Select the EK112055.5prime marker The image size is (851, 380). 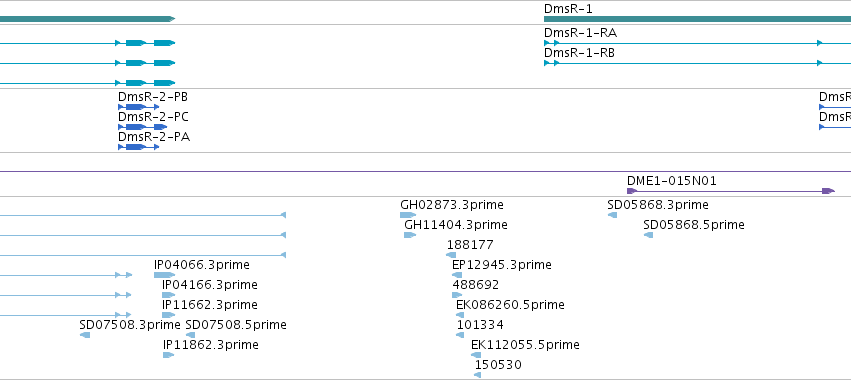[476, 355]
